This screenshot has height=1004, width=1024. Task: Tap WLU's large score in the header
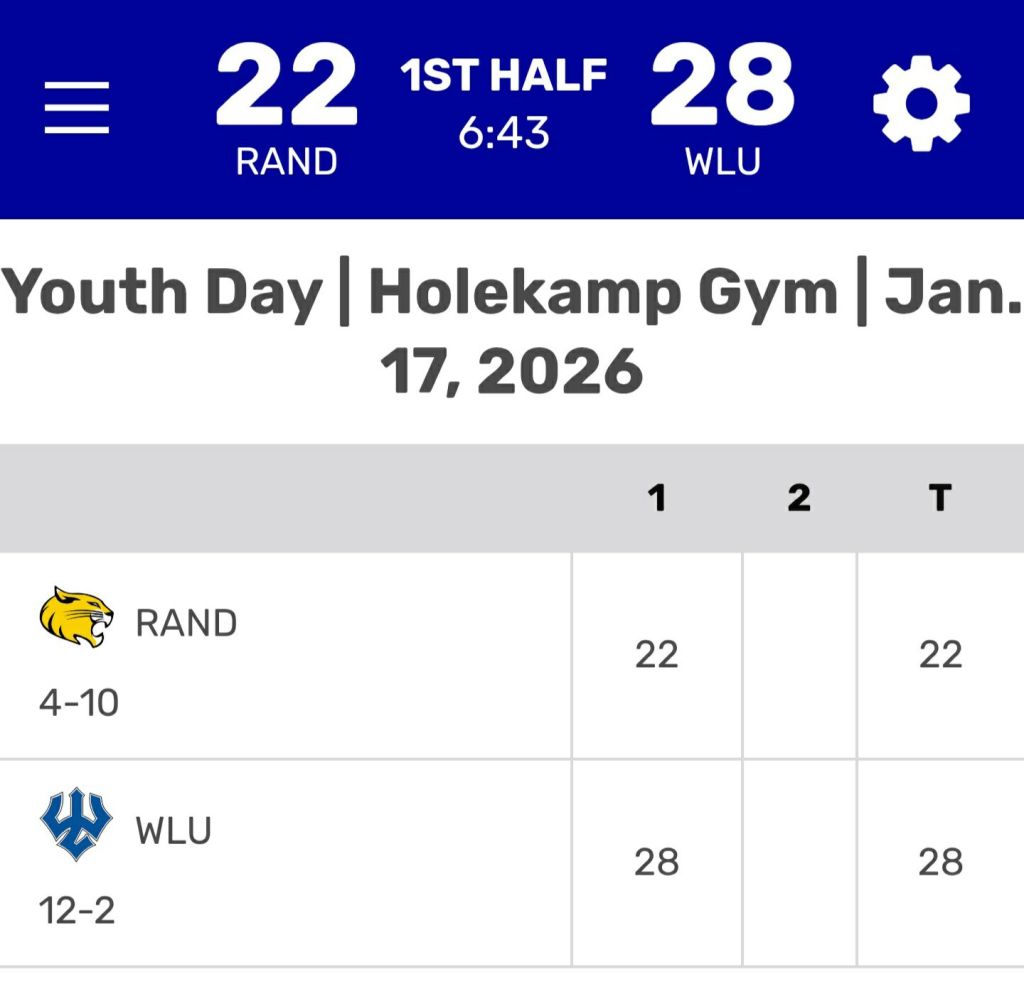722,87
